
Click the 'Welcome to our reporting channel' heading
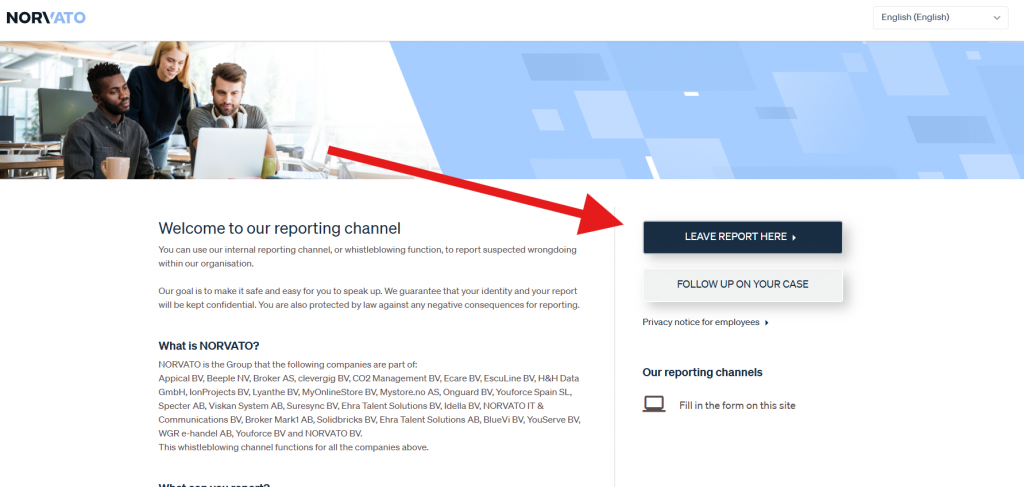pos(279,228)
